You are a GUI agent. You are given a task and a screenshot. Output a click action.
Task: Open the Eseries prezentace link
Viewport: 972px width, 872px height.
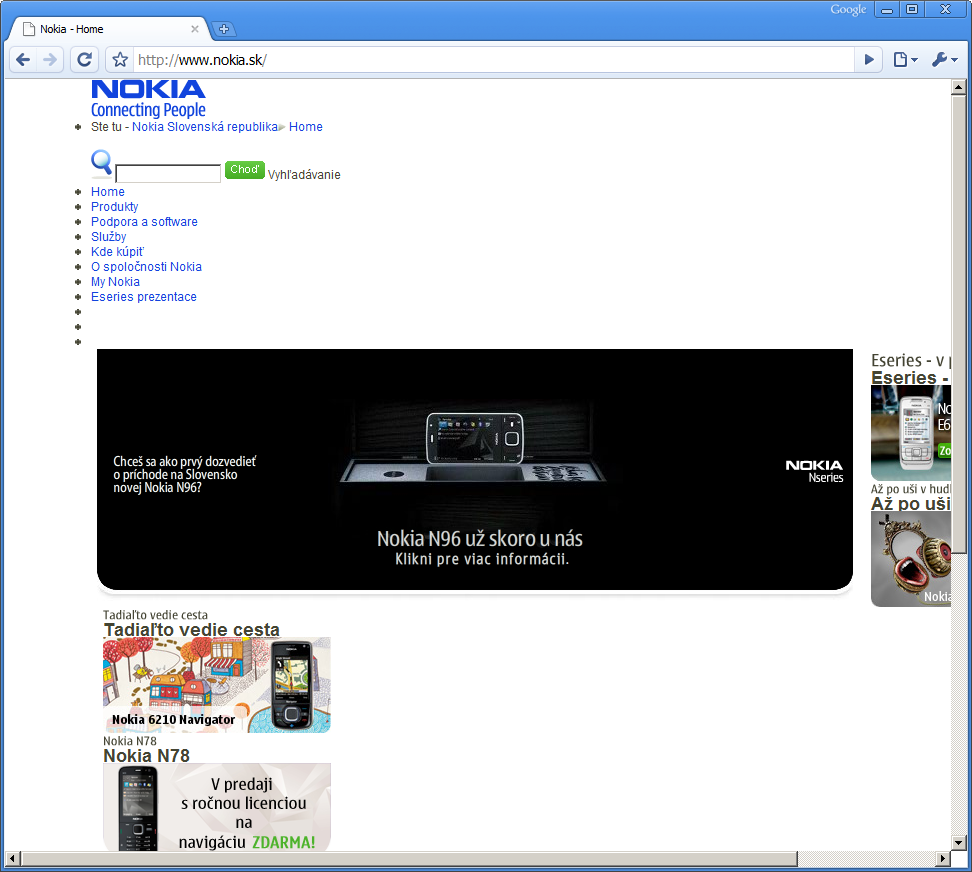[x=144, y=296]
